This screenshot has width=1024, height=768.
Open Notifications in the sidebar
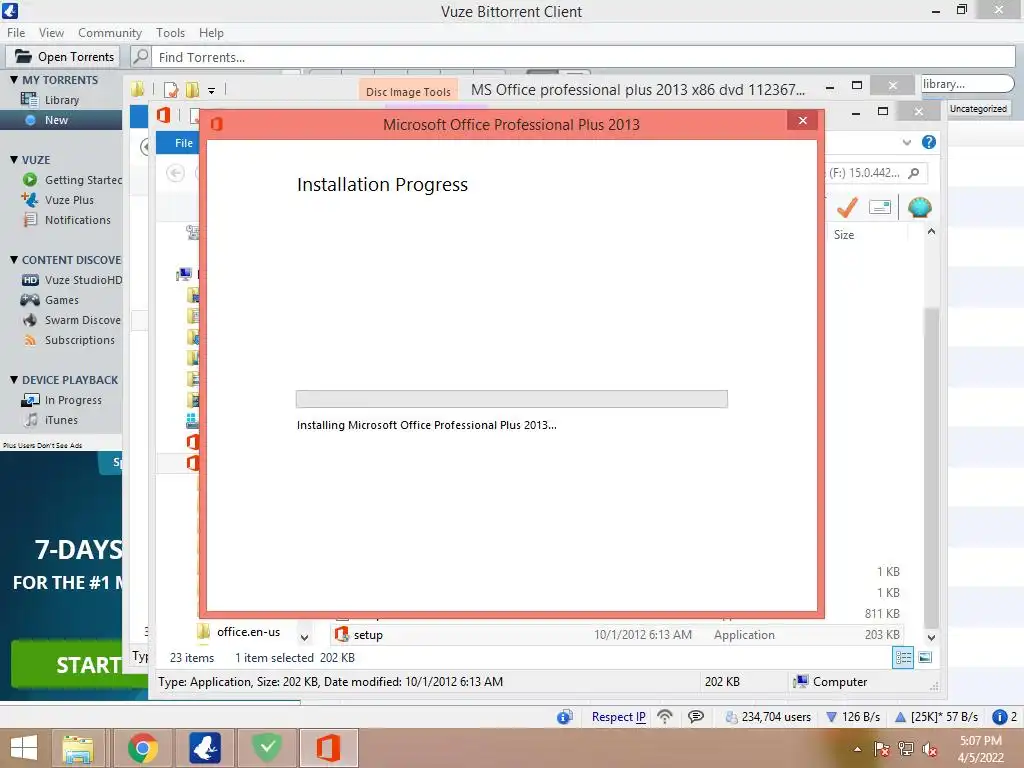coord(77,220)
